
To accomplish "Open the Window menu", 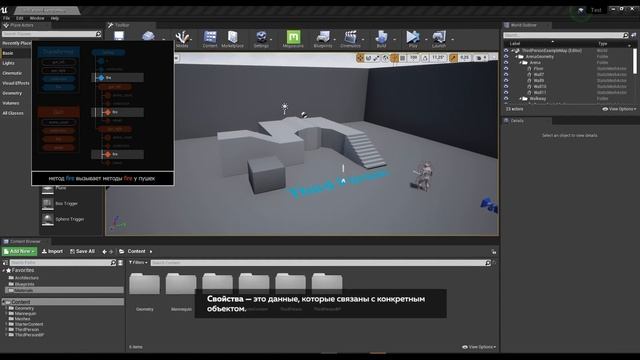I will click(37, 18).
